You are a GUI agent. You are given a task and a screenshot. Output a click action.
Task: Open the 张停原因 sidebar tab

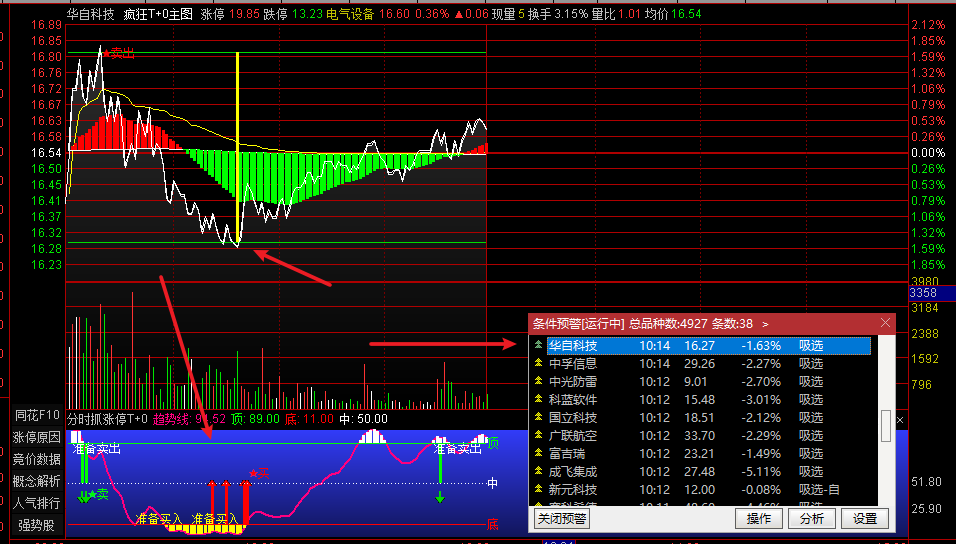(38, 437)
